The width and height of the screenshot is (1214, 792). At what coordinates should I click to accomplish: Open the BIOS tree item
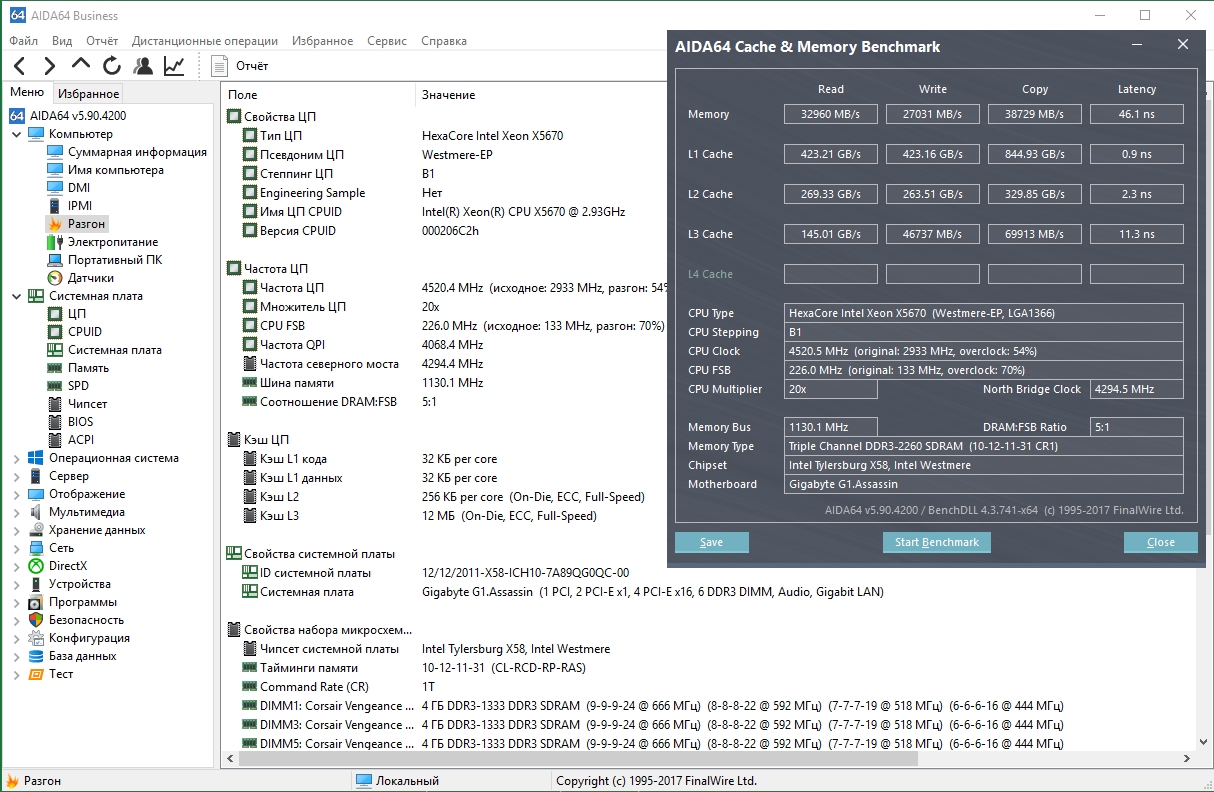coord(81,422)
